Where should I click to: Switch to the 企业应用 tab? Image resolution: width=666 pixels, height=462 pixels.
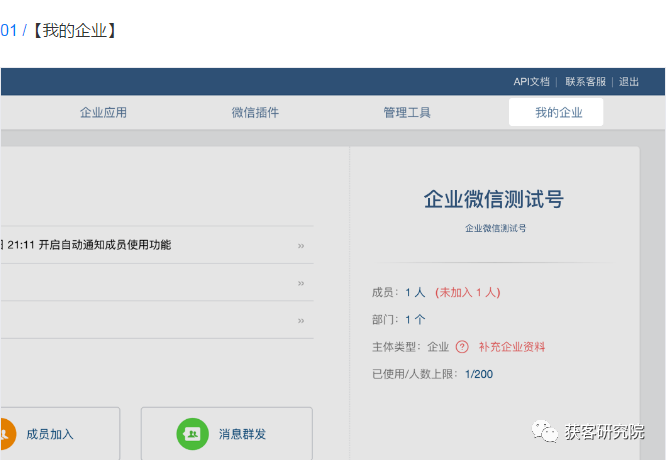point(103,113)
